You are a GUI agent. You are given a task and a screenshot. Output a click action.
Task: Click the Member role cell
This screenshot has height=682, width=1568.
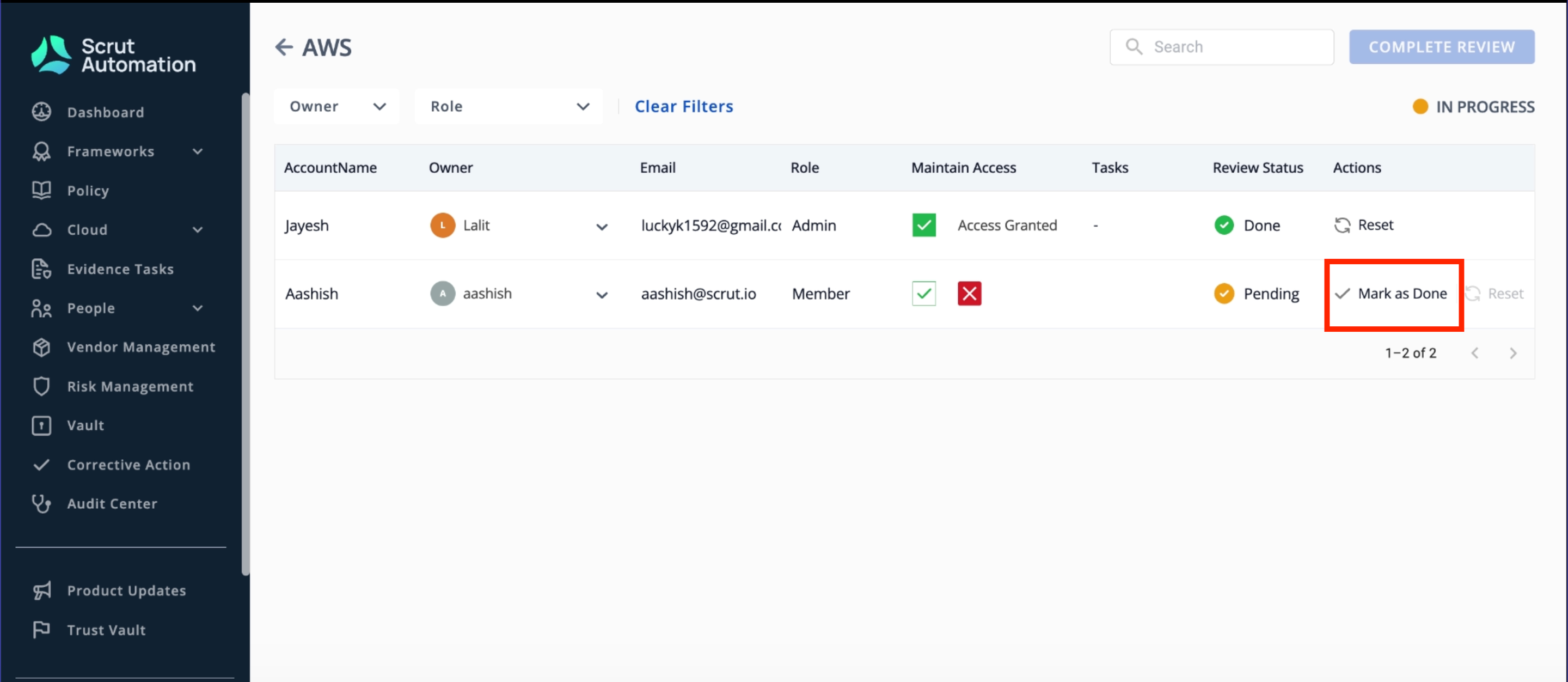[x=820, y=294]
